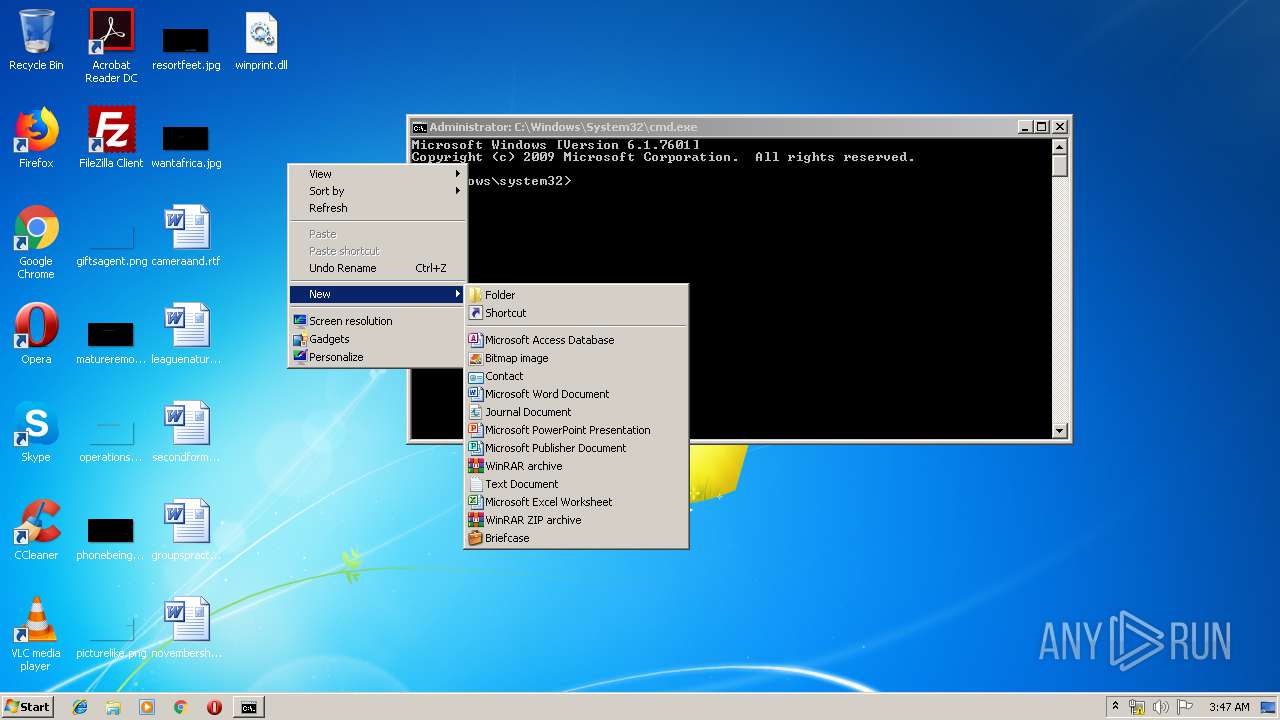
Task: Open the Google Chrome desktop shortcut
Action: [x=36, y=242]
